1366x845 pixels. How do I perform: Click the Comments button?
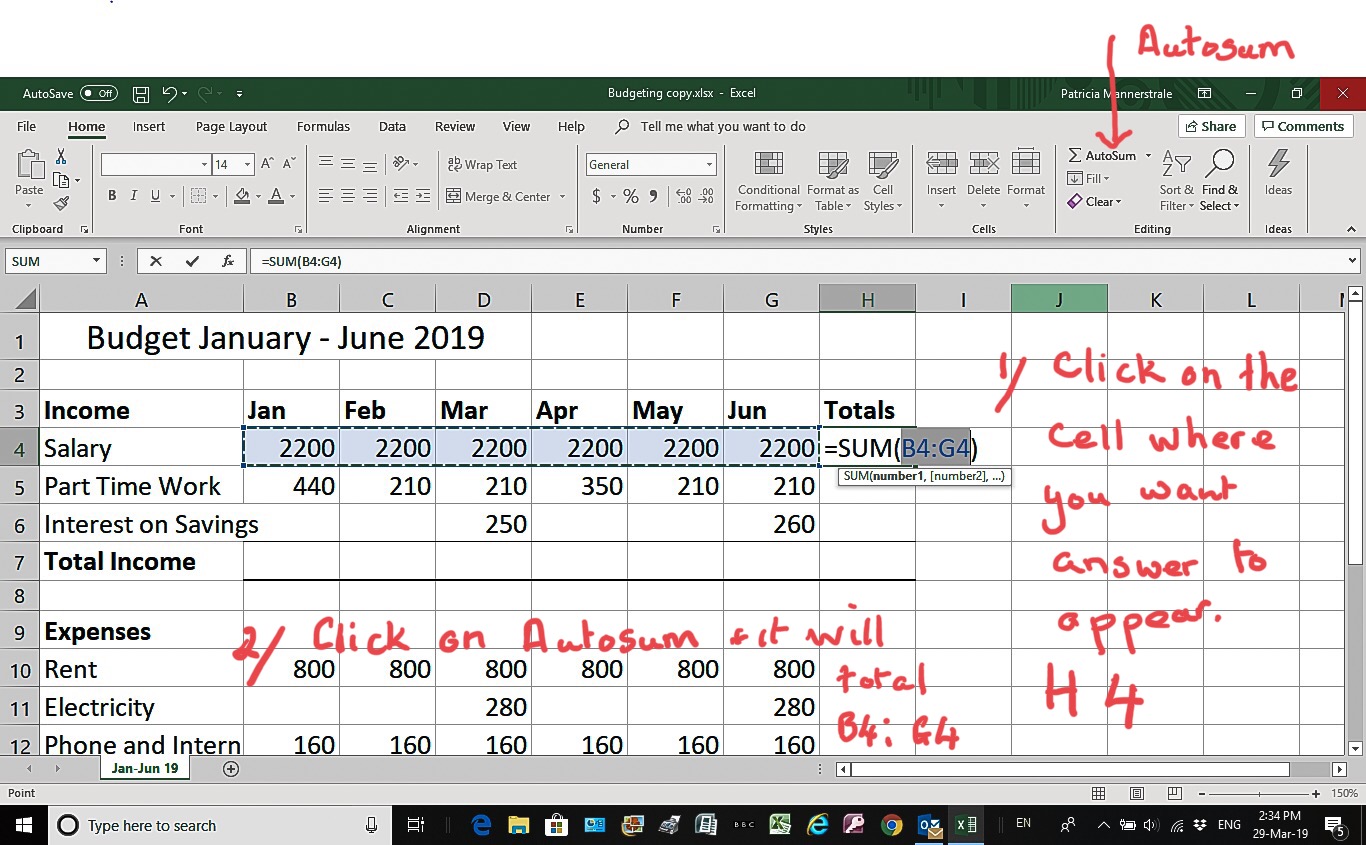point(1301,126)
